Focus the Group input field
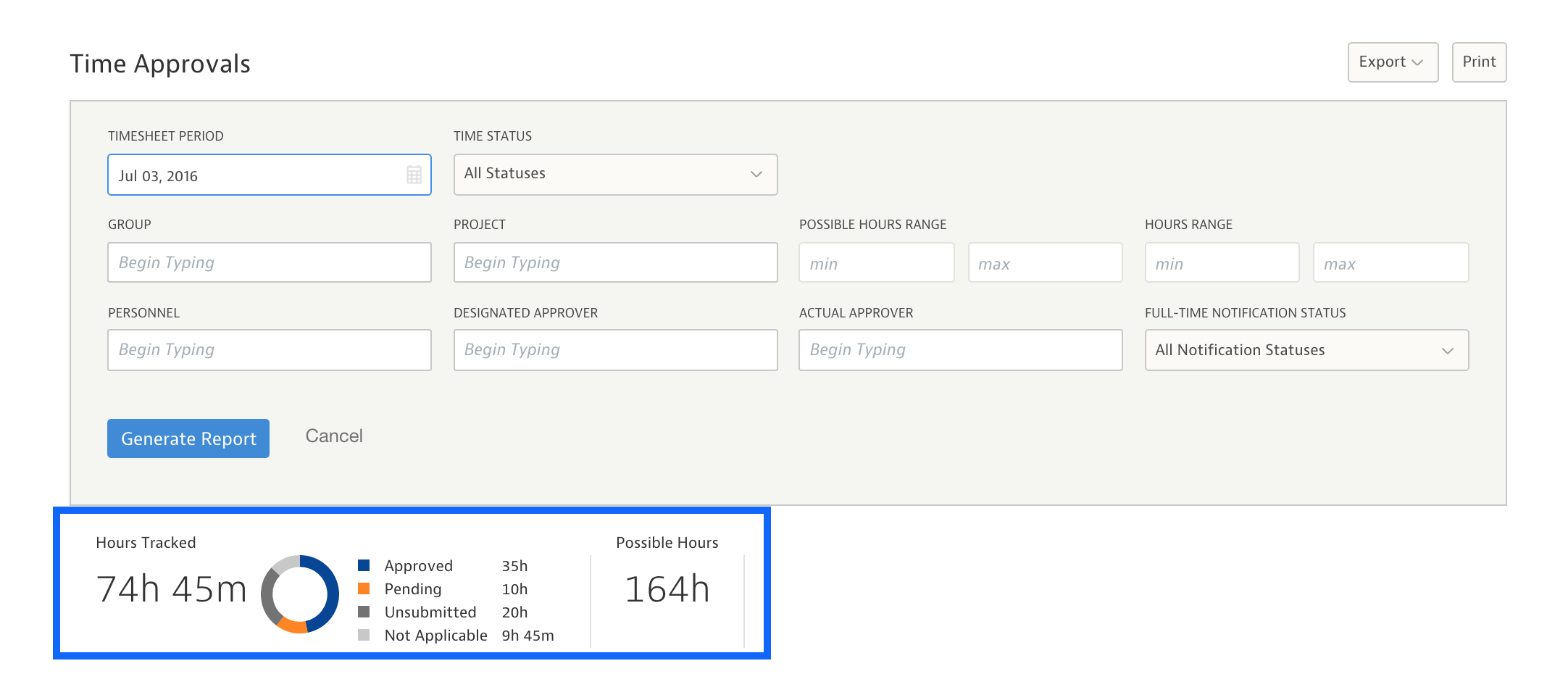The image size is (1568, 674). (269, 262)
